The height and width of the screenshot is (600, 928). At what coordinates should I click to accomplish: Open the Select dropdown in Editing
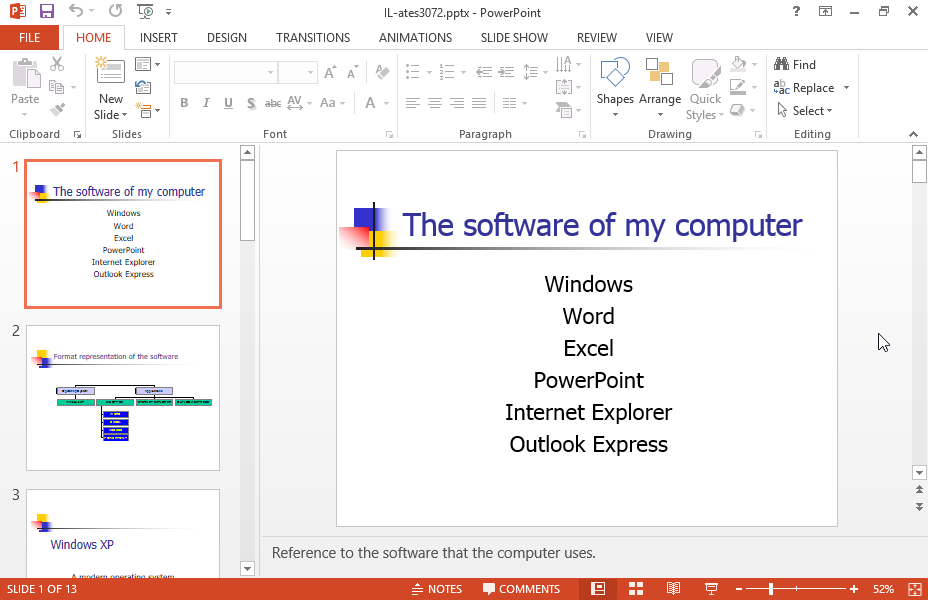point(805,111)
